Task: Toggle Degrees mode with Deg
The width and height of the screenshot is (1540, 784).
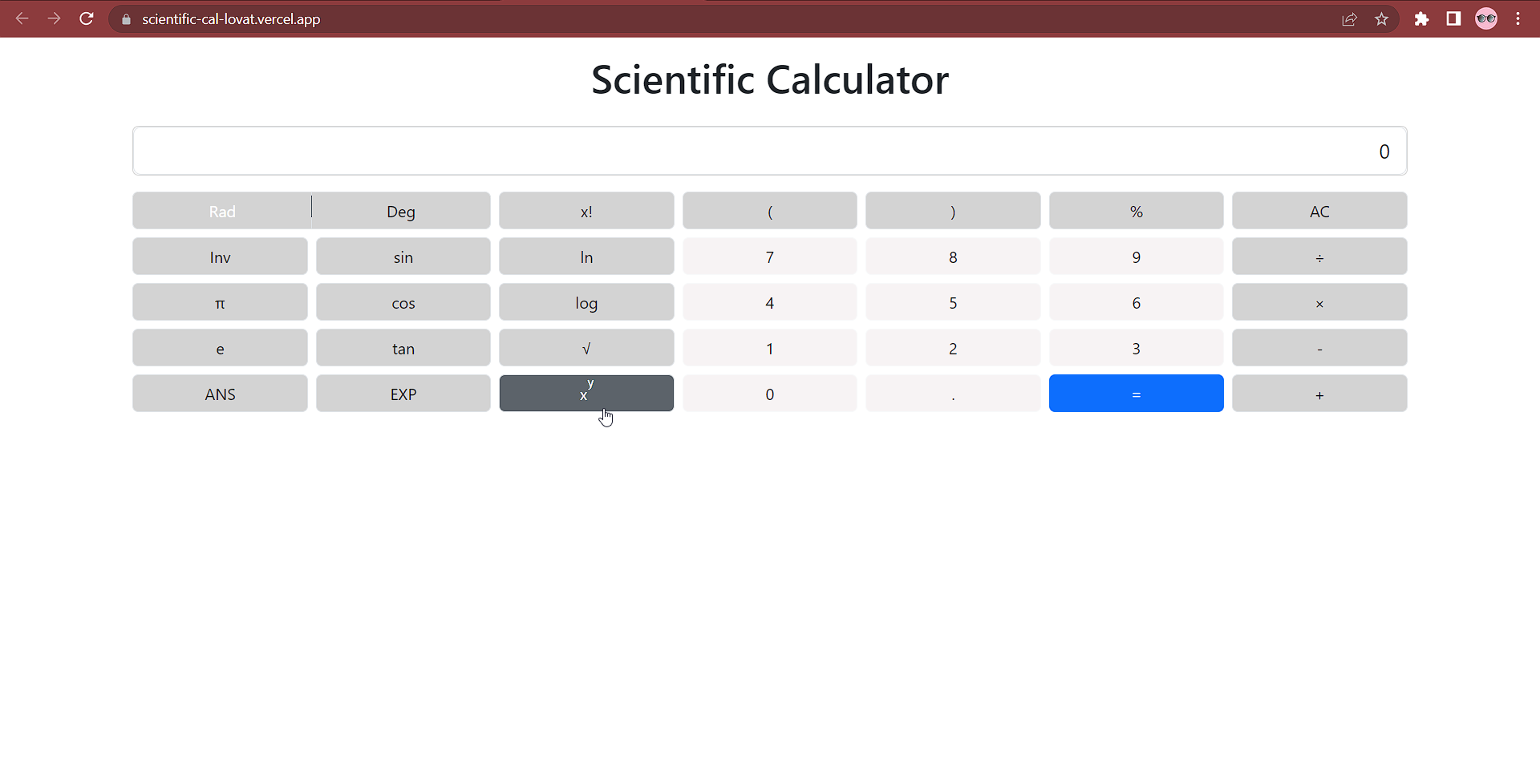Action: tap(401, 211)
